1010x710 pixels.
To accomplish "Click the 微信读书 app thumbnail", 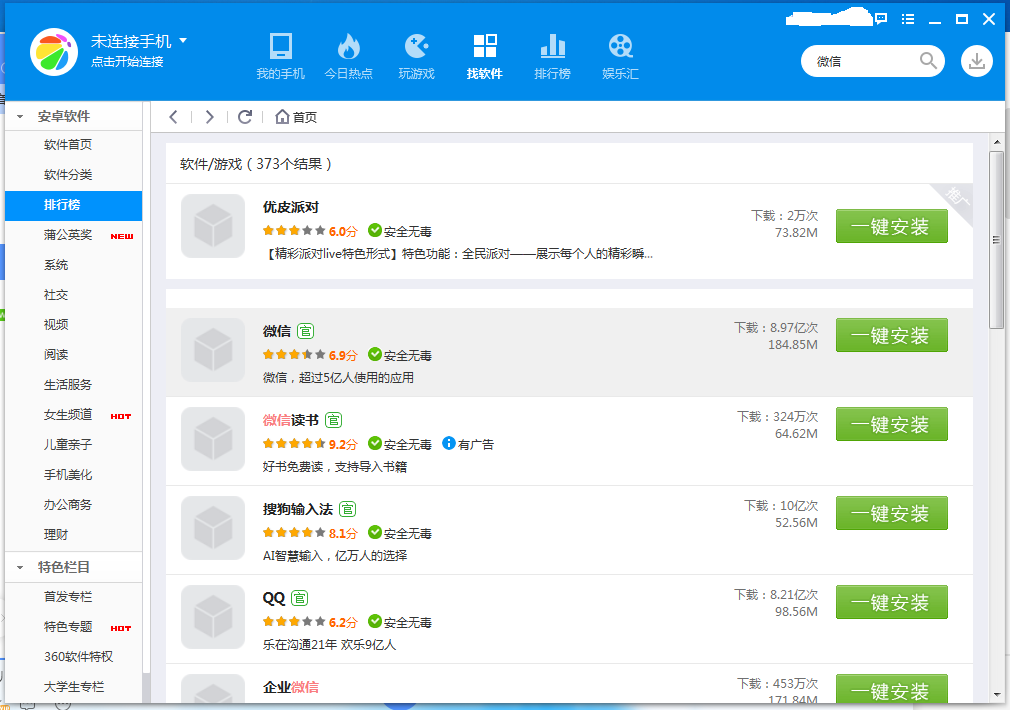I will coord(213,439).
